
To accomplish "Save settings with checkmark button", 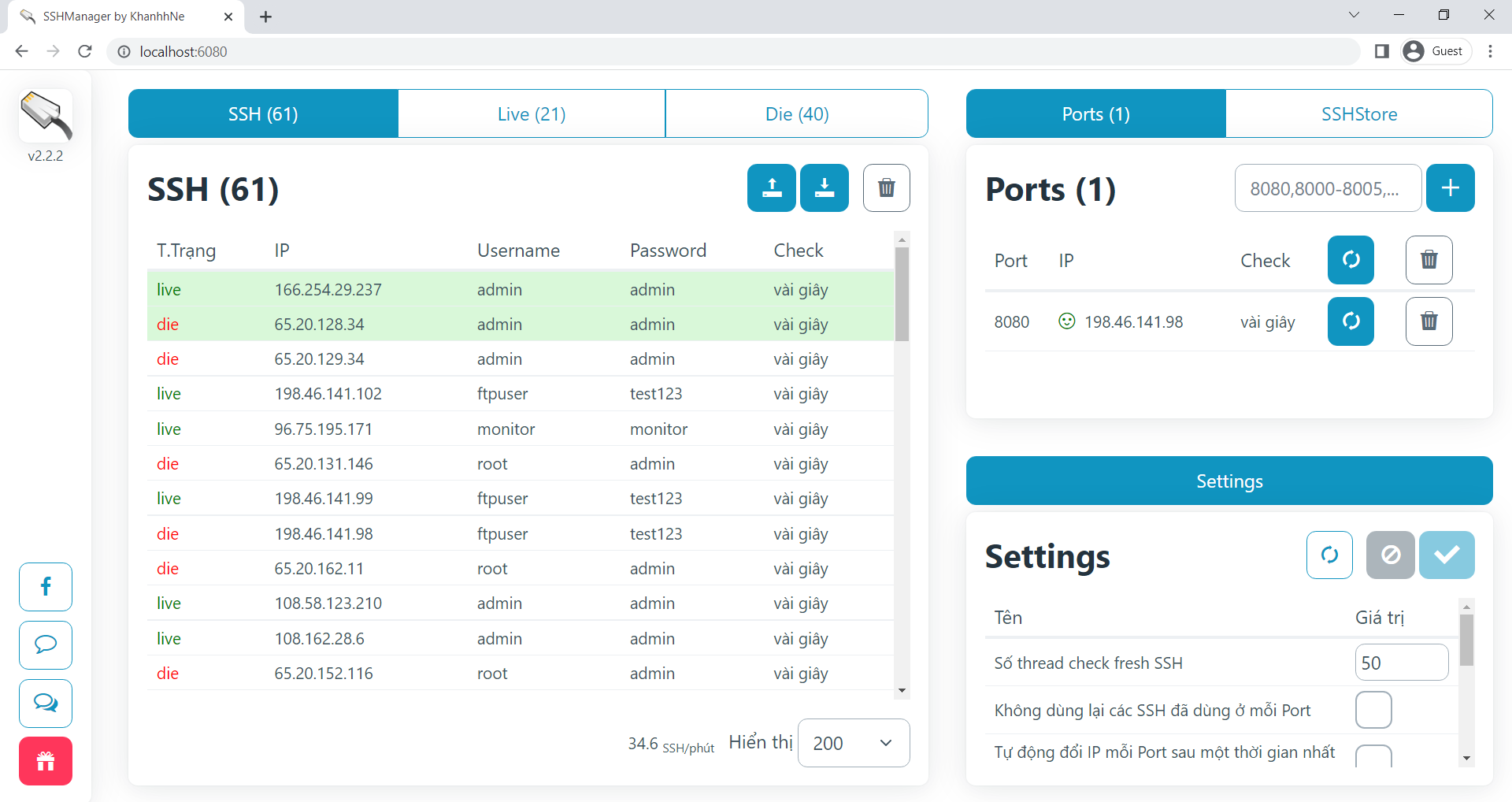I will click(x=1447, y=555).
